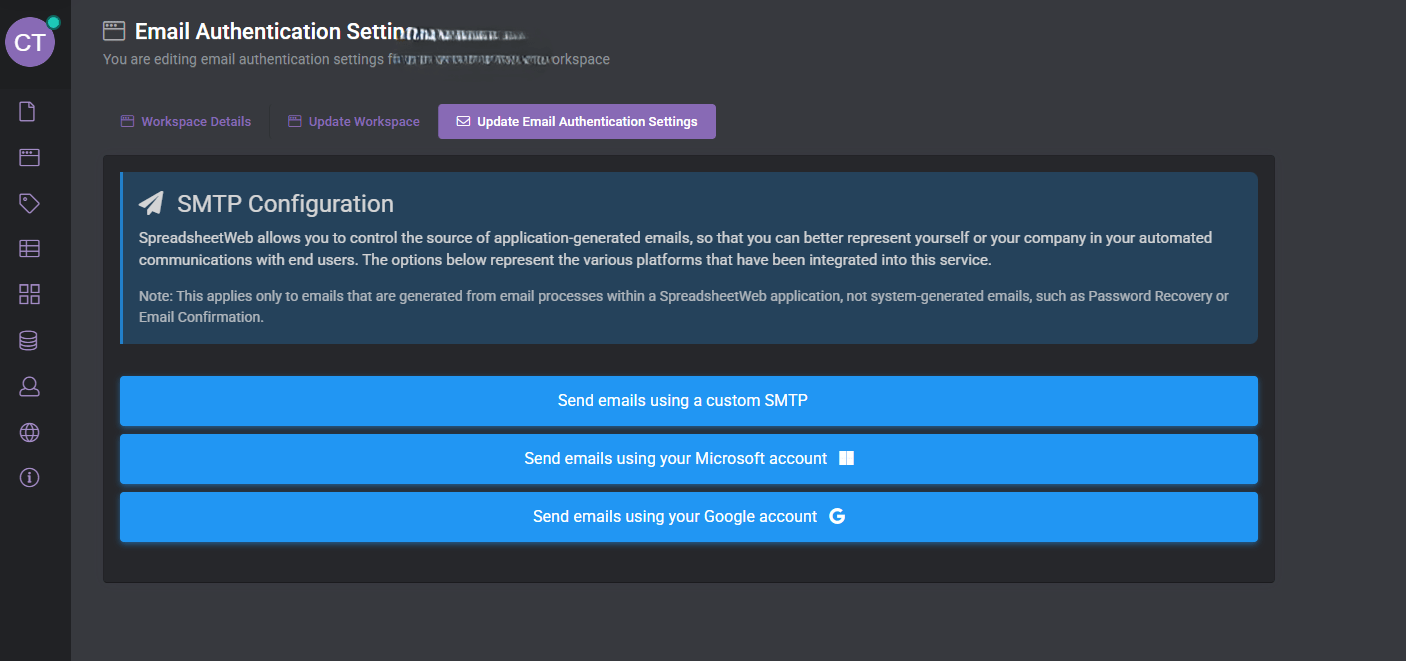1406x661 pixels.
Task: Switch to the Workspace Details tab
Action: pos(186,122)
